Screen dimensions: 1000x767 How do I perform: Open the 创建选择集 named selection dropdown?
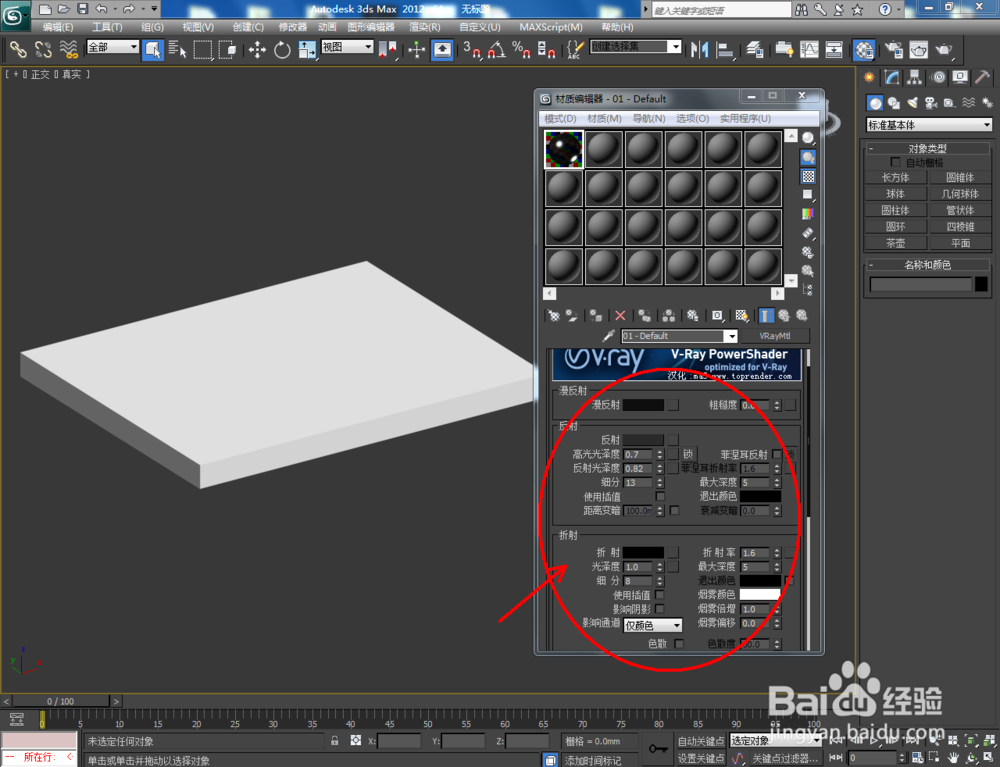click(x=636, y=47)
